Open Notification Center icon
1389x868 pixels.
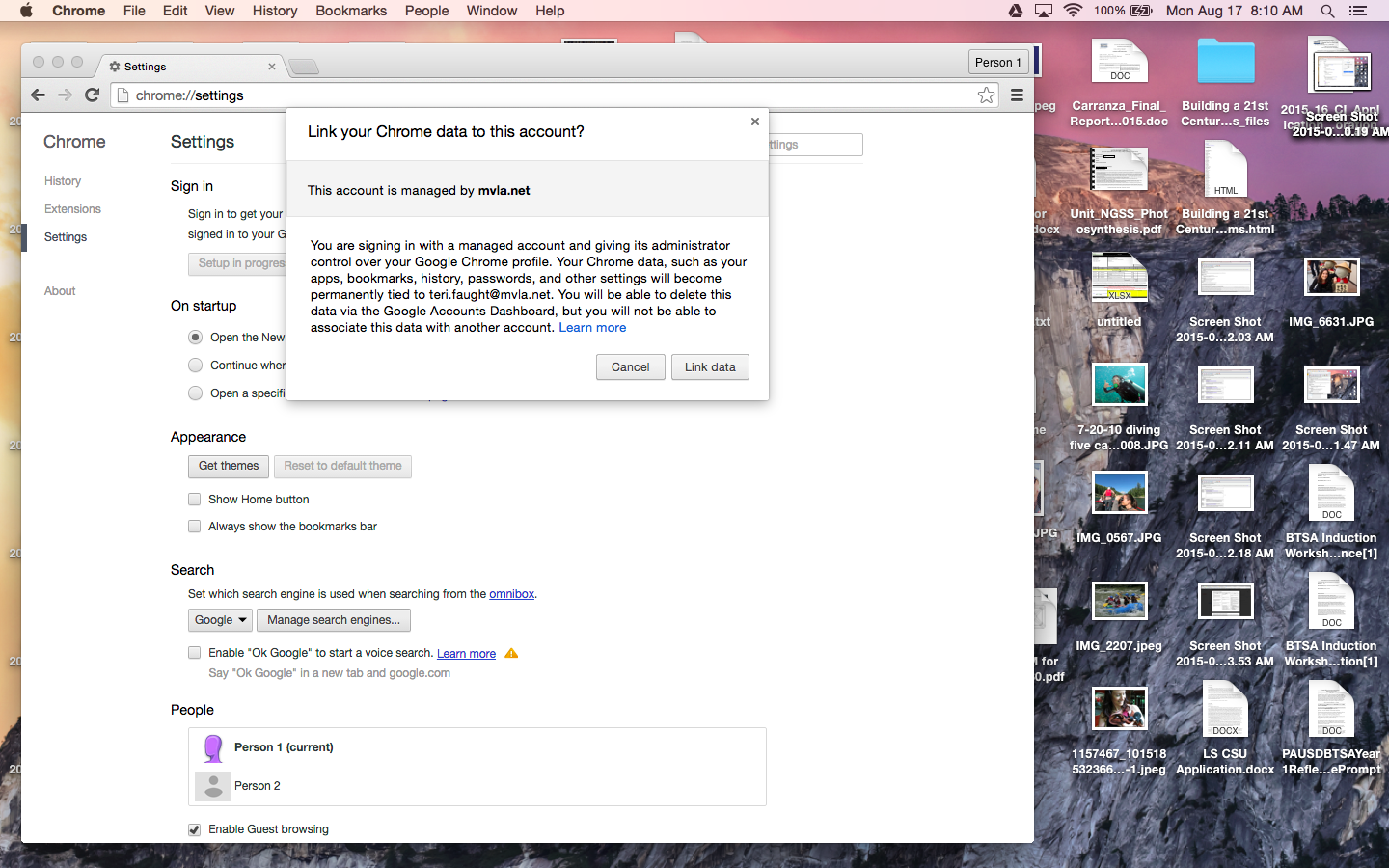pyautogui.click(x=1358, y=11)
